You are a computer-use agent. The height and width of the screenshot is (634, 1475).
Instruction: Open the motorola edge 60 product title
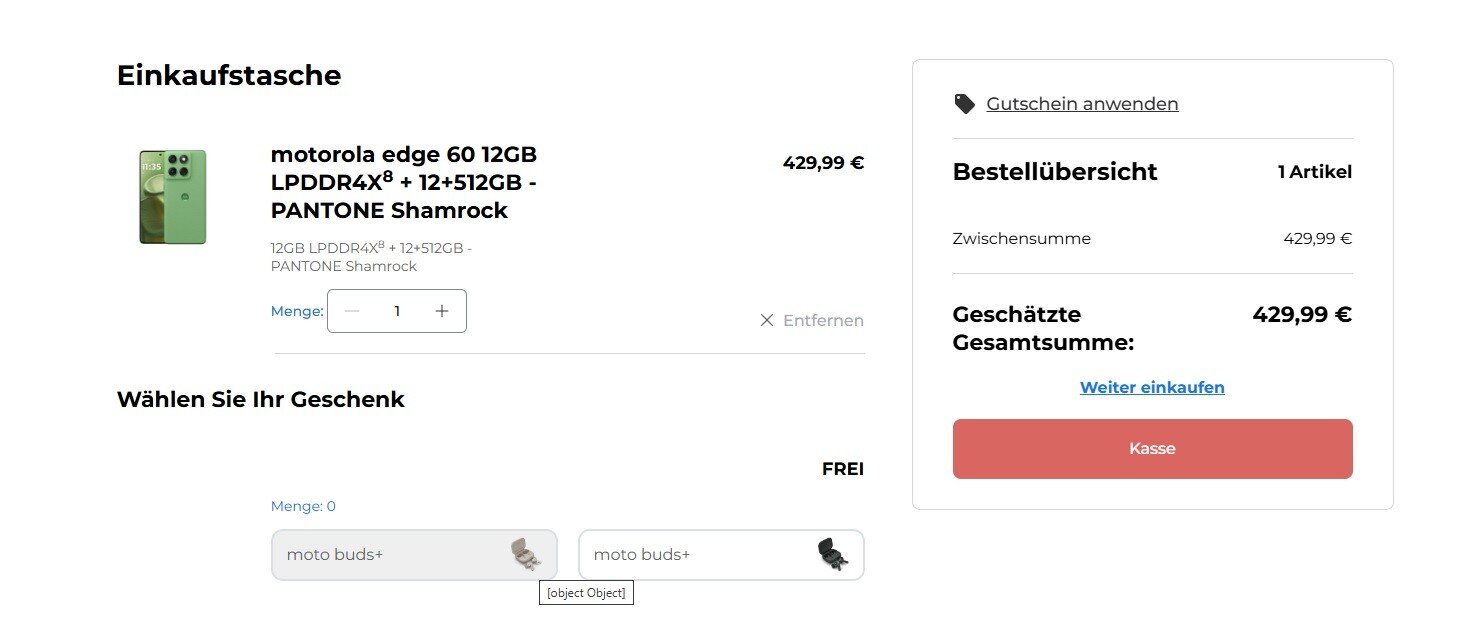tap(404, 182)
